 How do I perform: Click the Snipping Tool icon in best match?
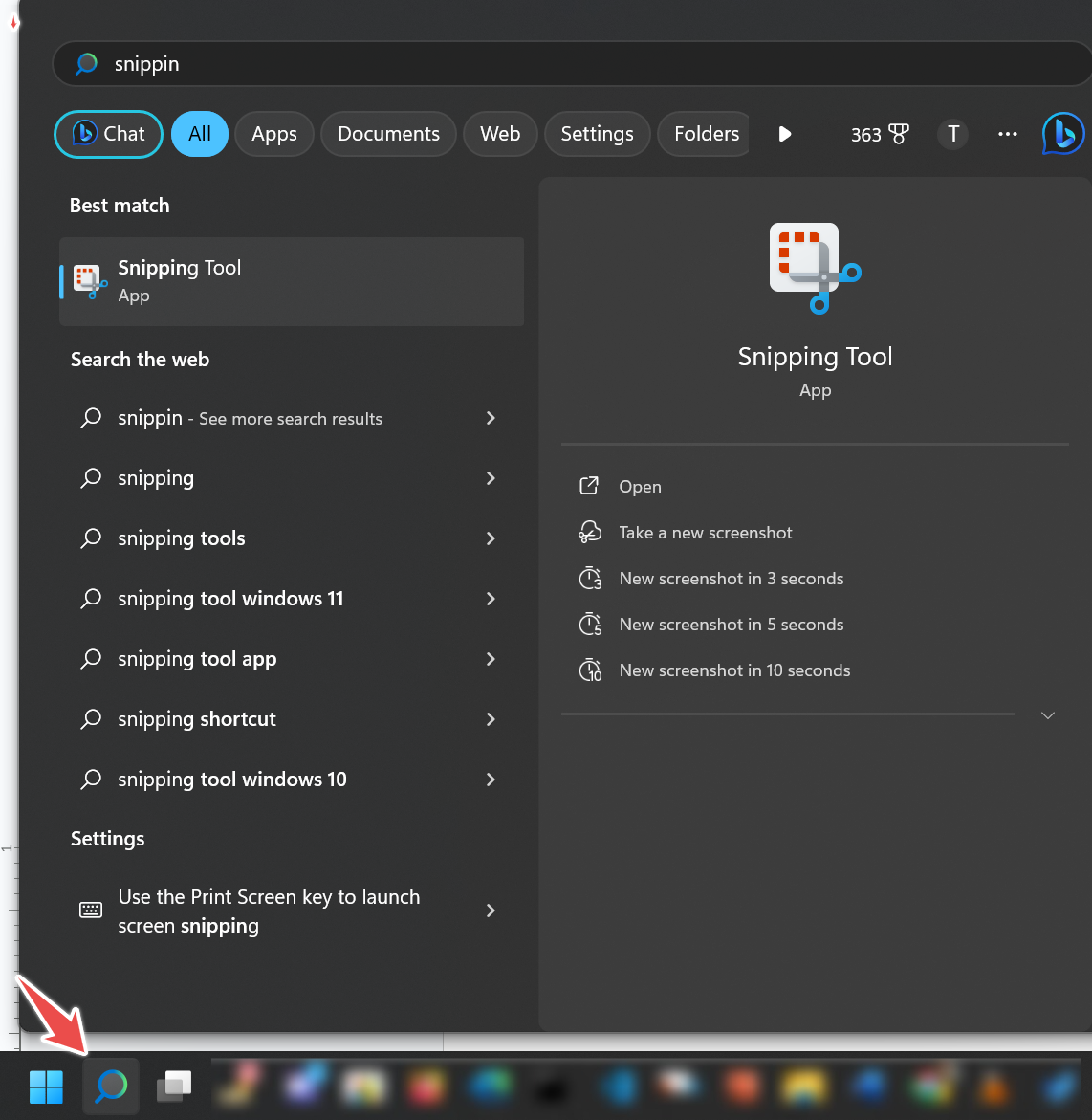point(90,281)
